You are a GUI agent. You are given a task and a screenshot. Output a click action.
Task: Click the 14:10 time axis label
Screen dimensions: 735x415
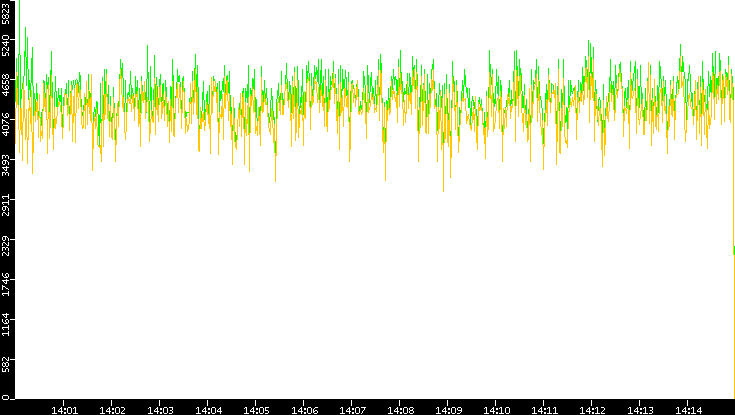tap(497, 410)
